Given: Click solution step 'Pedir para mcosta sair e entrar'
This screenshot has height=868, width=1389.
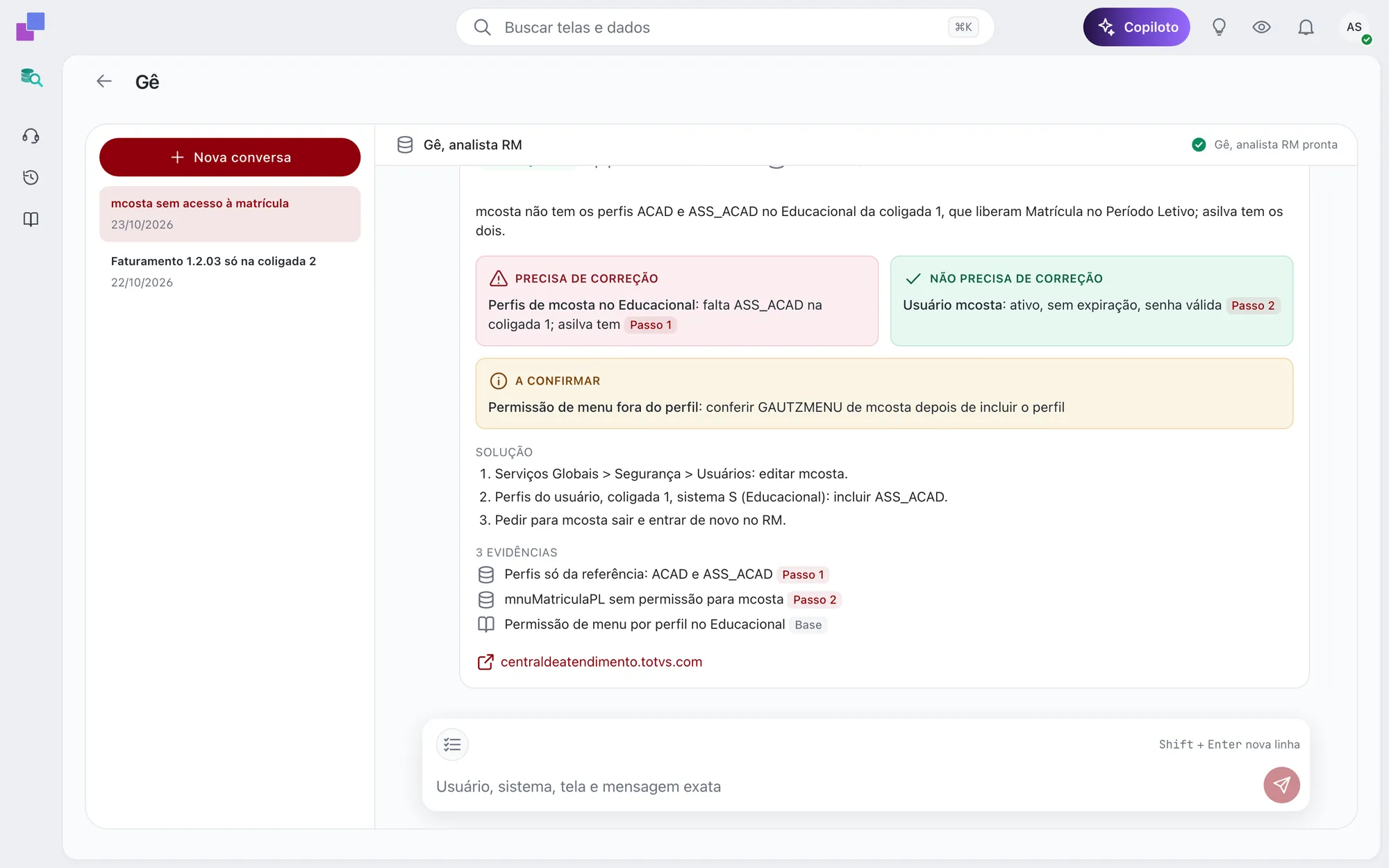Looking at the screenshot, I should pyautogui.click(x=640, y=520).
